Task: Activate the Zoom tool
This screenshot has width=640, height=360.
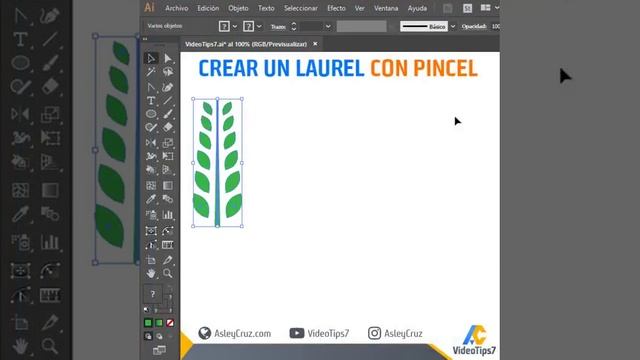Action: tap(168, 273)
